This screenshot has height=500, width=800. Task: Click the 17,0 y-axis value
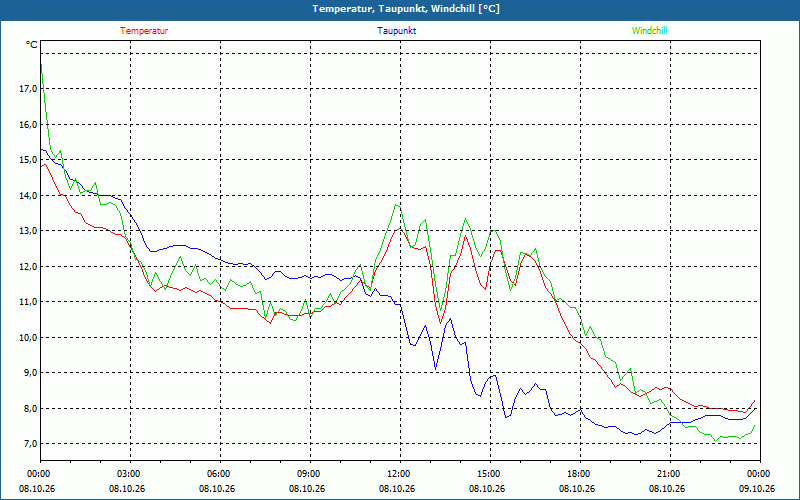coord(28,89)
